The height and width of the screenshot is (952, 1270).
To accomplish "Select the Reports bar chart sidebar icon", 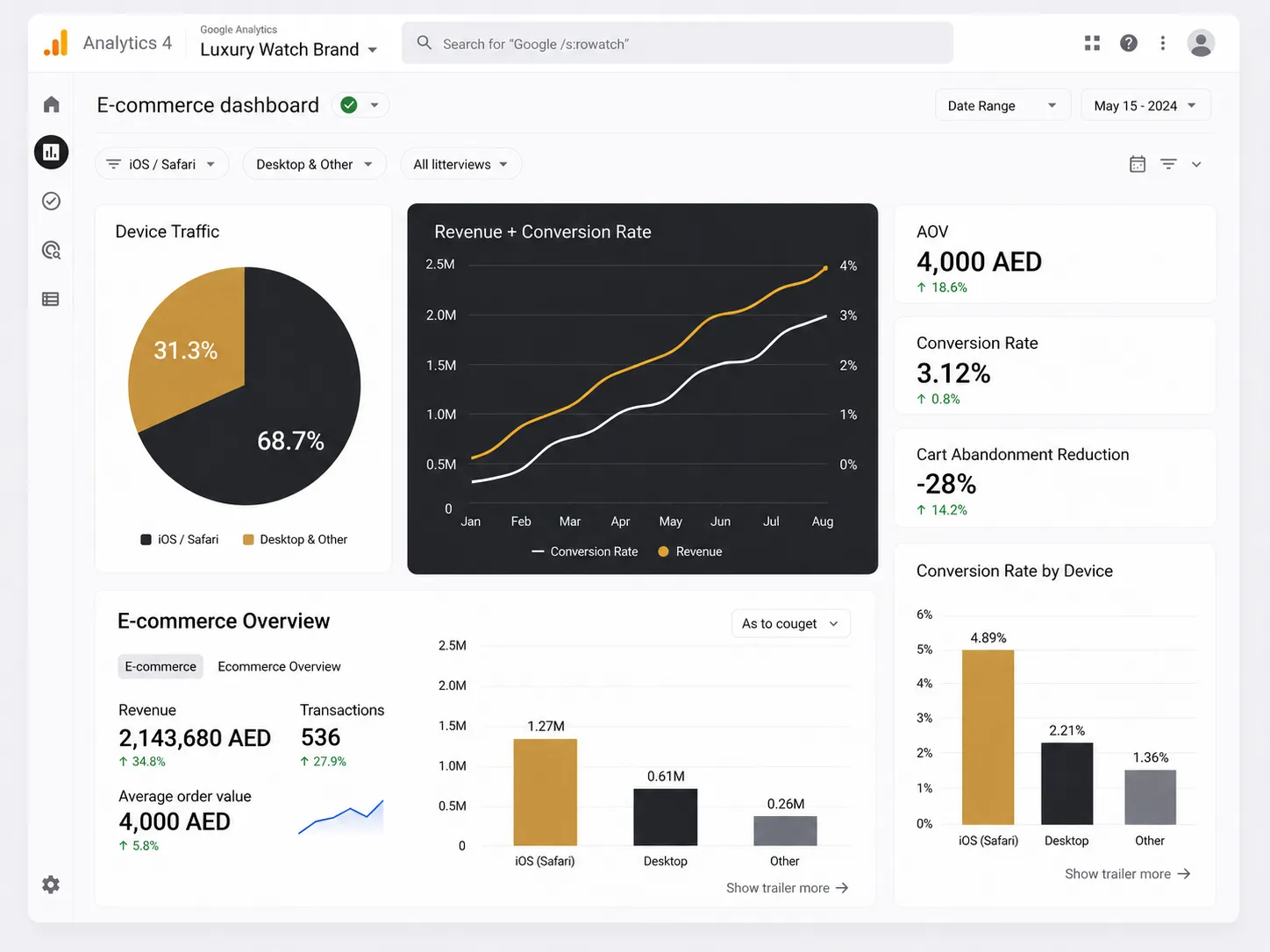I will 51,153.
